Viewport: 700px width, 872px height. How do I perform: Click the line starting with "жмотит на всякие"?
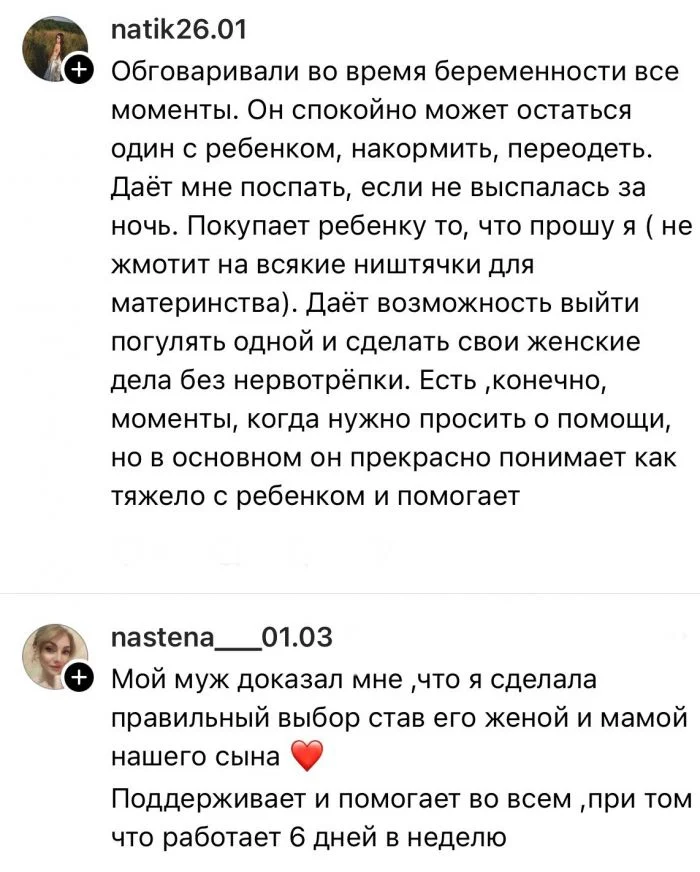tap(324, 264)
